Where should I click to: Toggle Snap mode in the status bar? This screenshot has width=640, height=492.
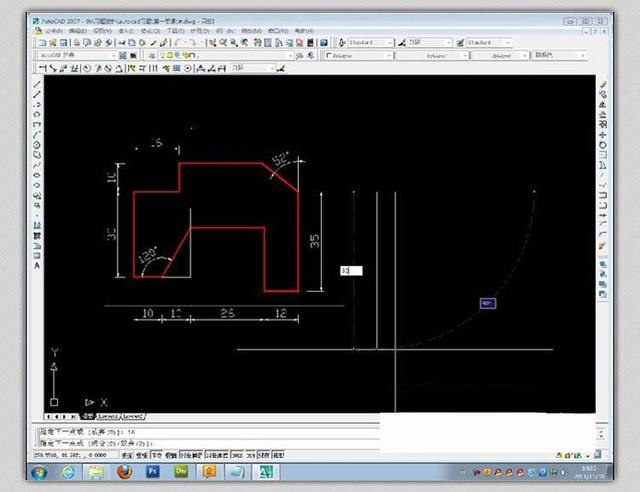pos(127,454)
